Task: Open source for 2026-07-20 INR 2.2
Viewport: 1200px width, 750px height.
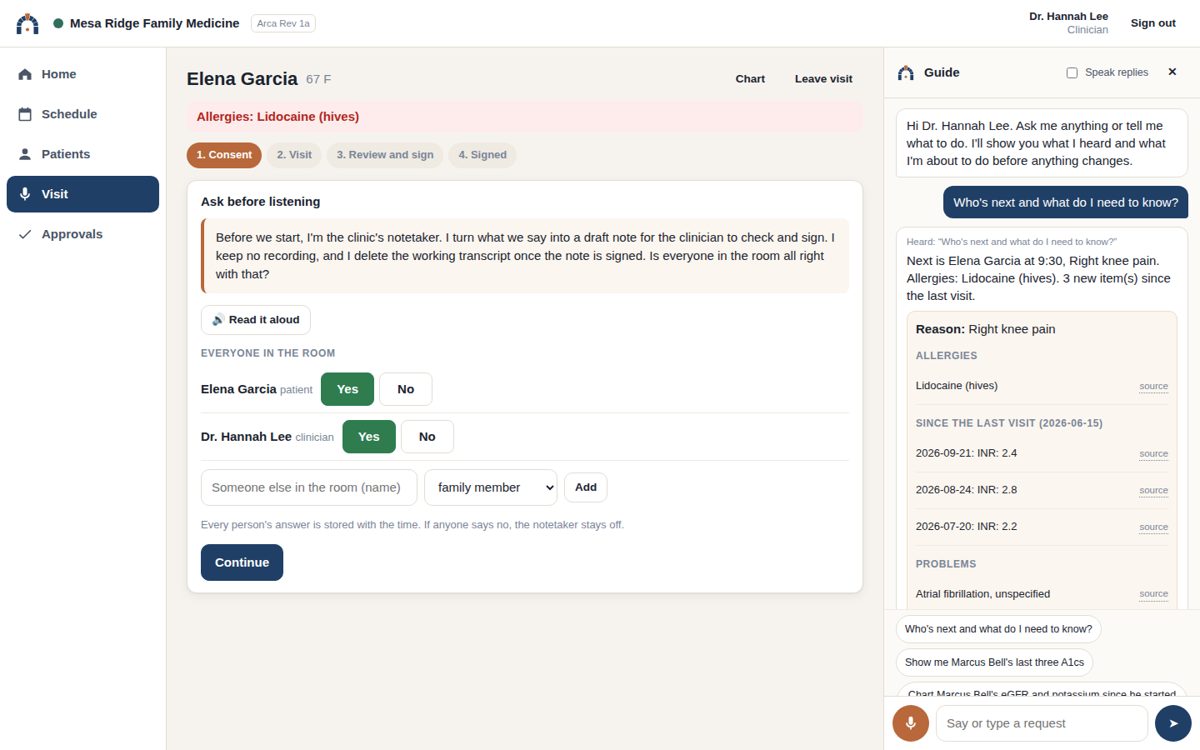Action: coord(1154,527)
